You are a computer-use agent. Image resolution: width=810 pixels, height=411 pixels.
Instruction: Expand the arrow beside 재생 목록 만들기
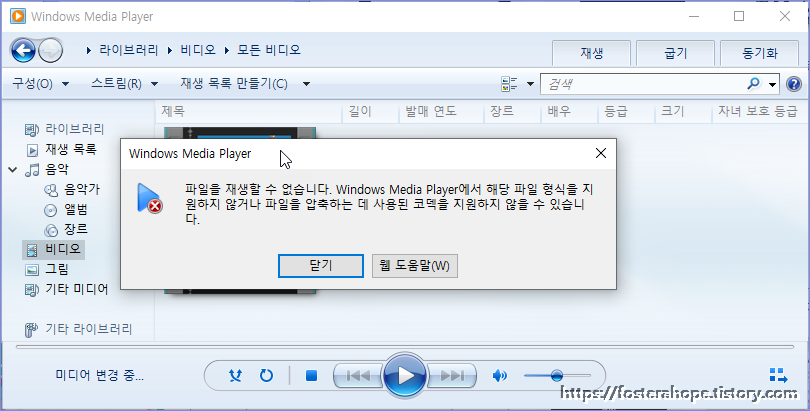306,84
